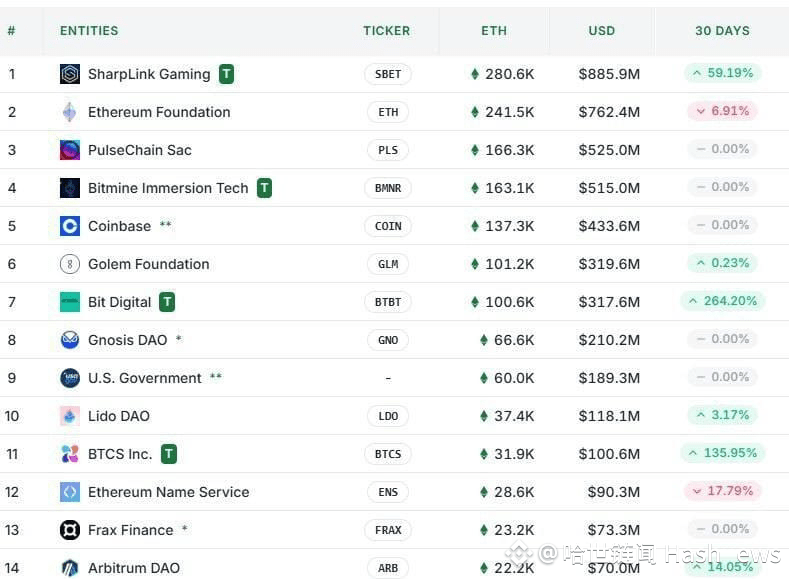
Task: Click the $762.4M USD value
Action: click(609, 112)
